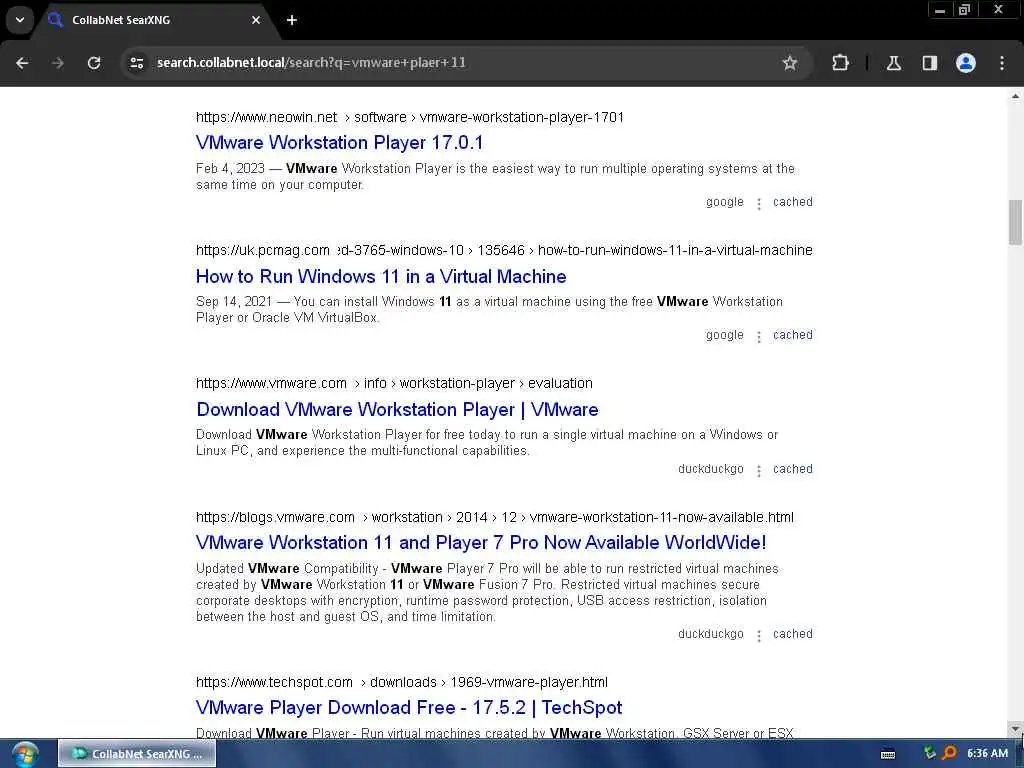The image size is (1024, 768).
Task: Open How to Run Windows 11 in a Virtual Machine
Action: coord(381,276)
